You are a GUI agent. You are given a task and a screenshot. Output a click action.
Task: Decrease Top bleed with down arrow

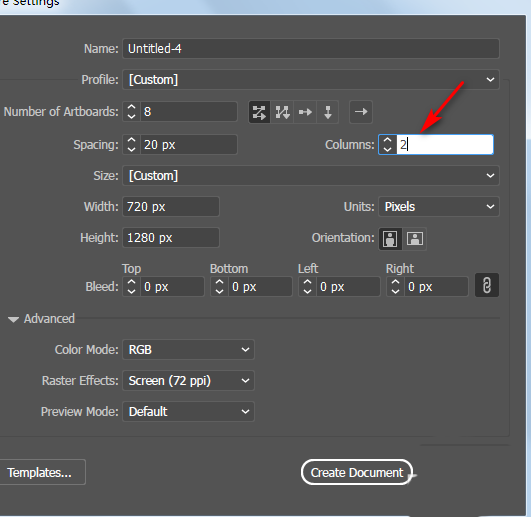pyautogui.click(x=131, y=292)
